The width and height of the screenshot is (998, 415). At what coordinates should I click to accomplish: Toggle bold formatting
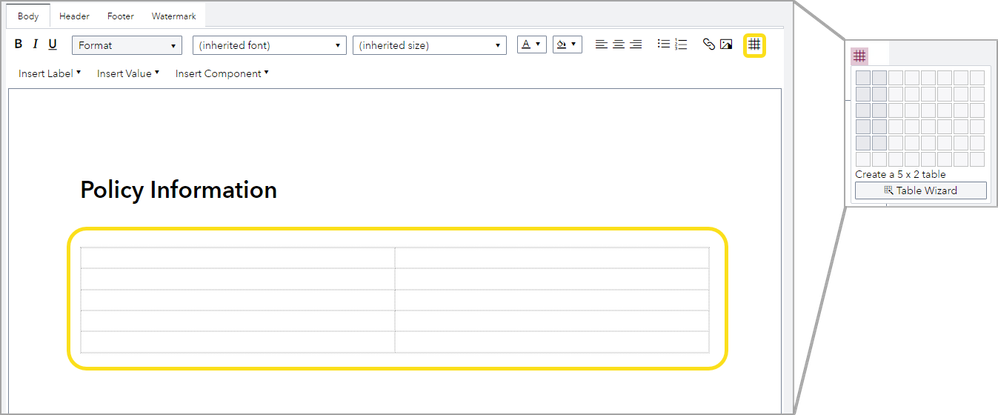(18, 44)
